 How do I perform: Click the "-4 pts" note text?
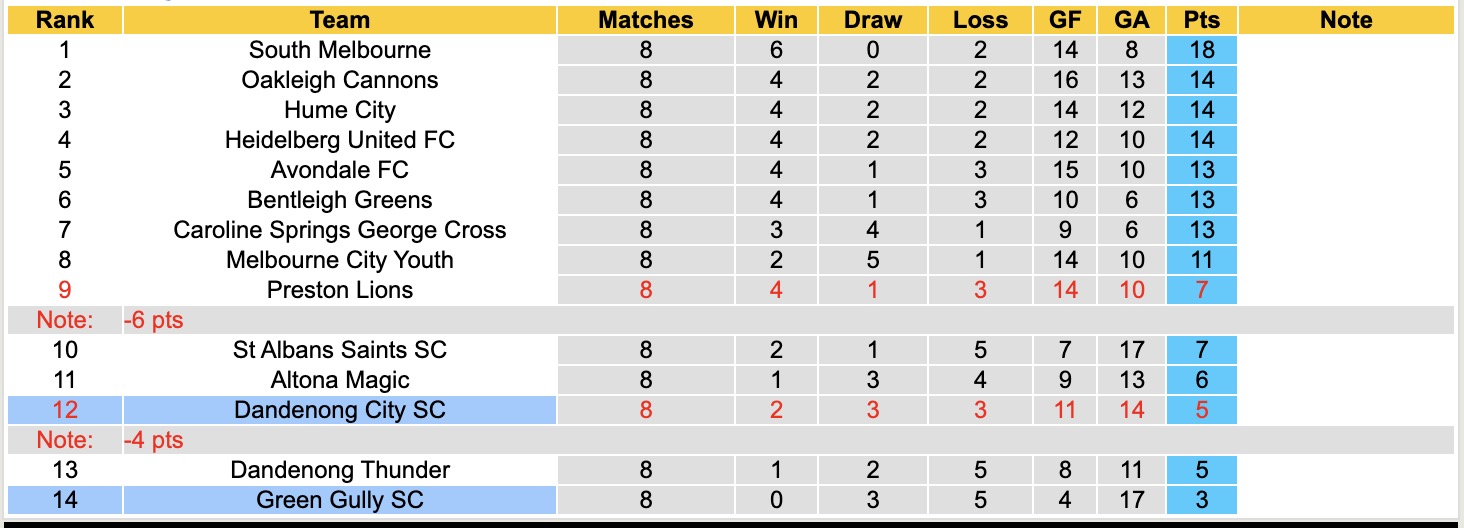point(154,441)
